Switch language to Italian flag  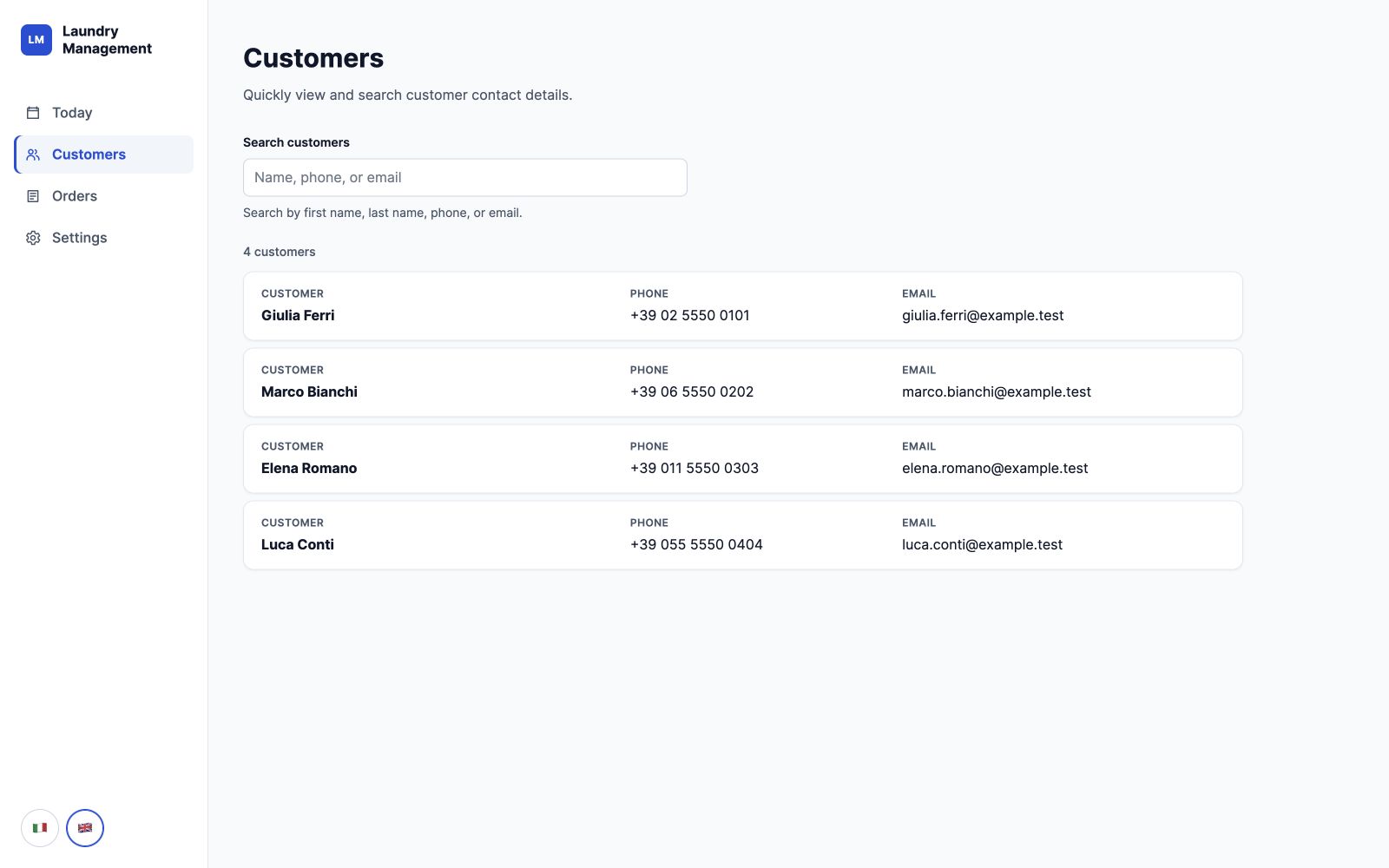coord(40,828)
